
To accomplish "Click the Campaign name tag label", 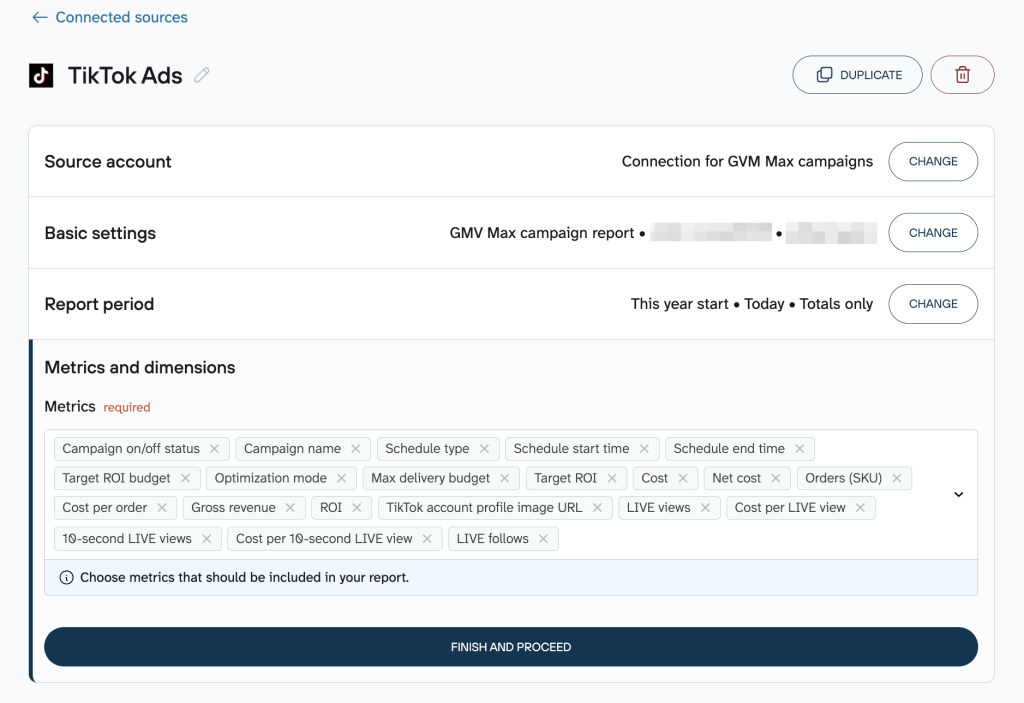I will coord(292,449).
